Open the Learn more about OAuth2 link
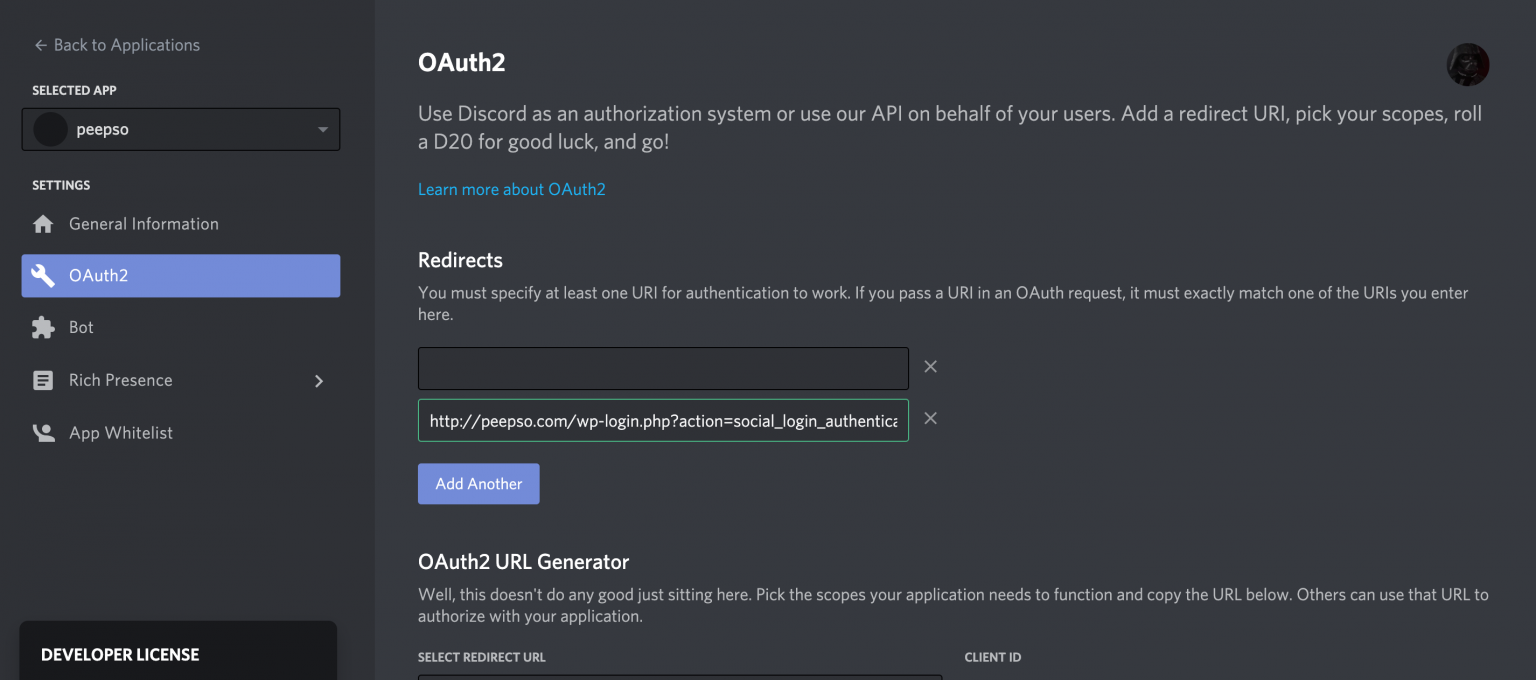 (x=511, y=188)
